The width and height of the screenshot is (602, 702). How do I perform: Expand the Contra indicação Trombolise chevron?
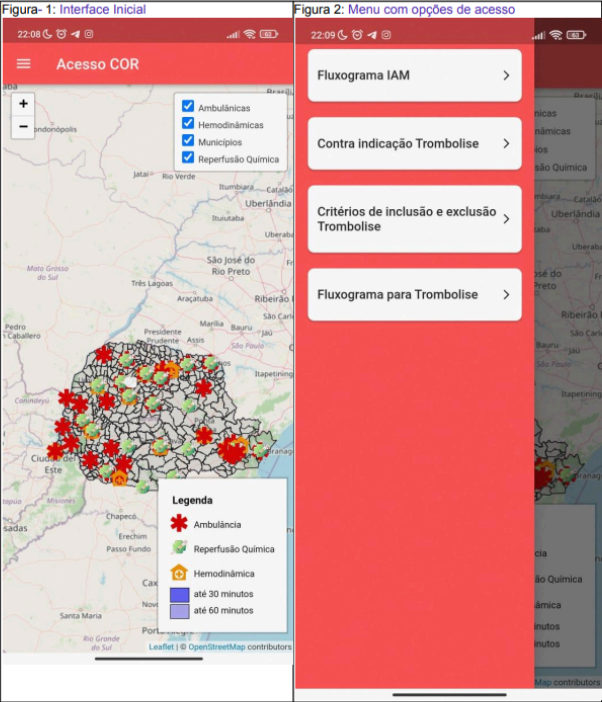(506, 143)
